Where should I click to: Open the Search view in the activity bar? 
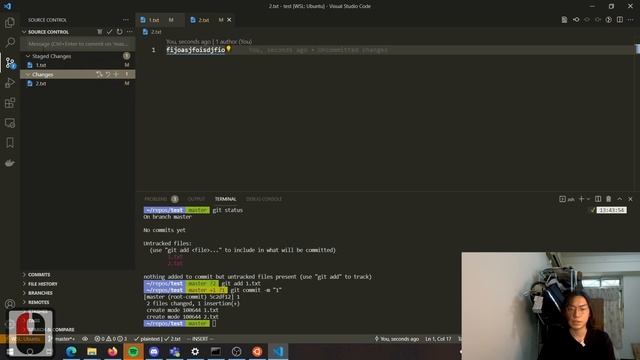10,42
